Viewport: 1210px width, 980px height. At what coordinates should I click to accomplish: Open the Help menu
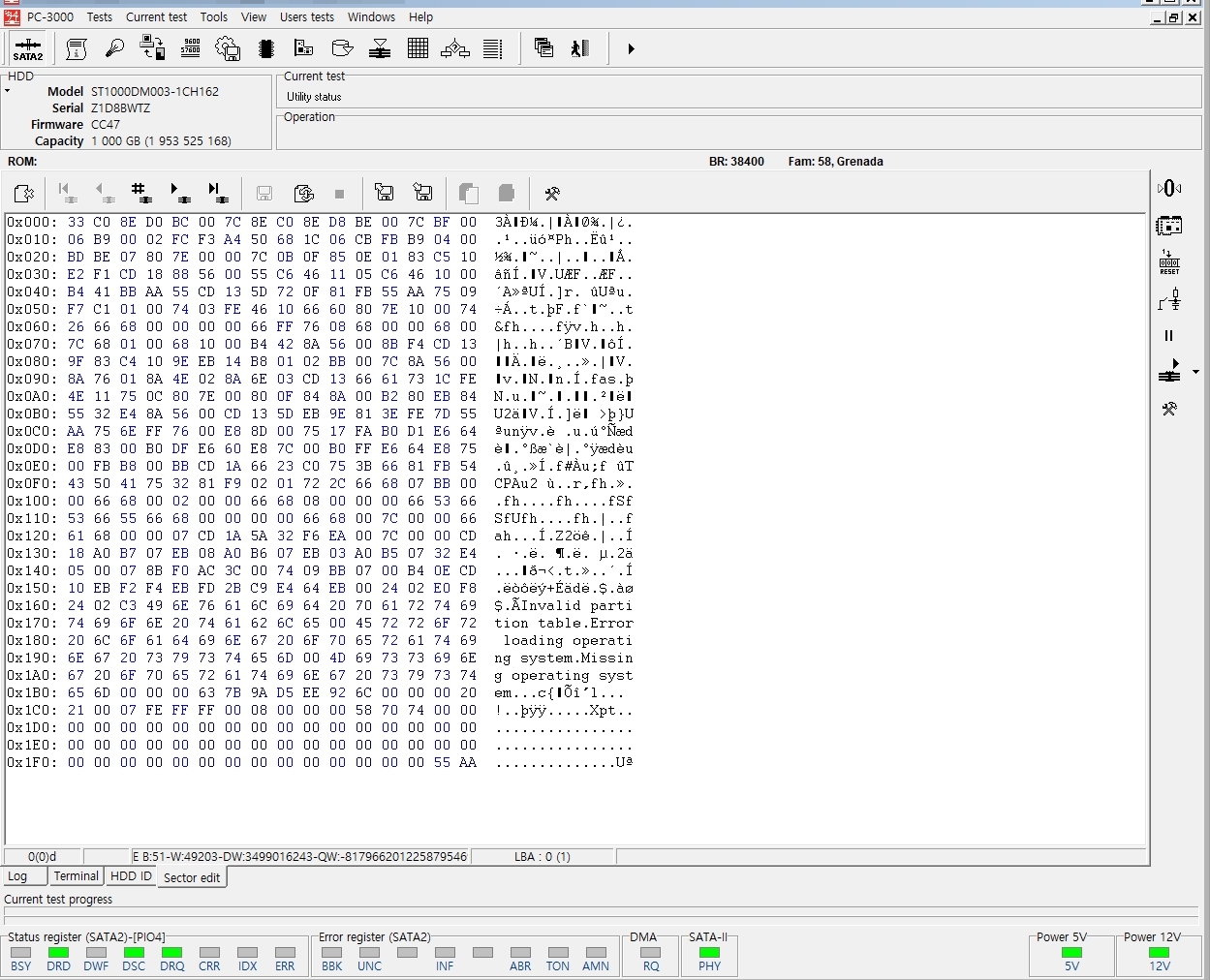[x=420, y=16]
